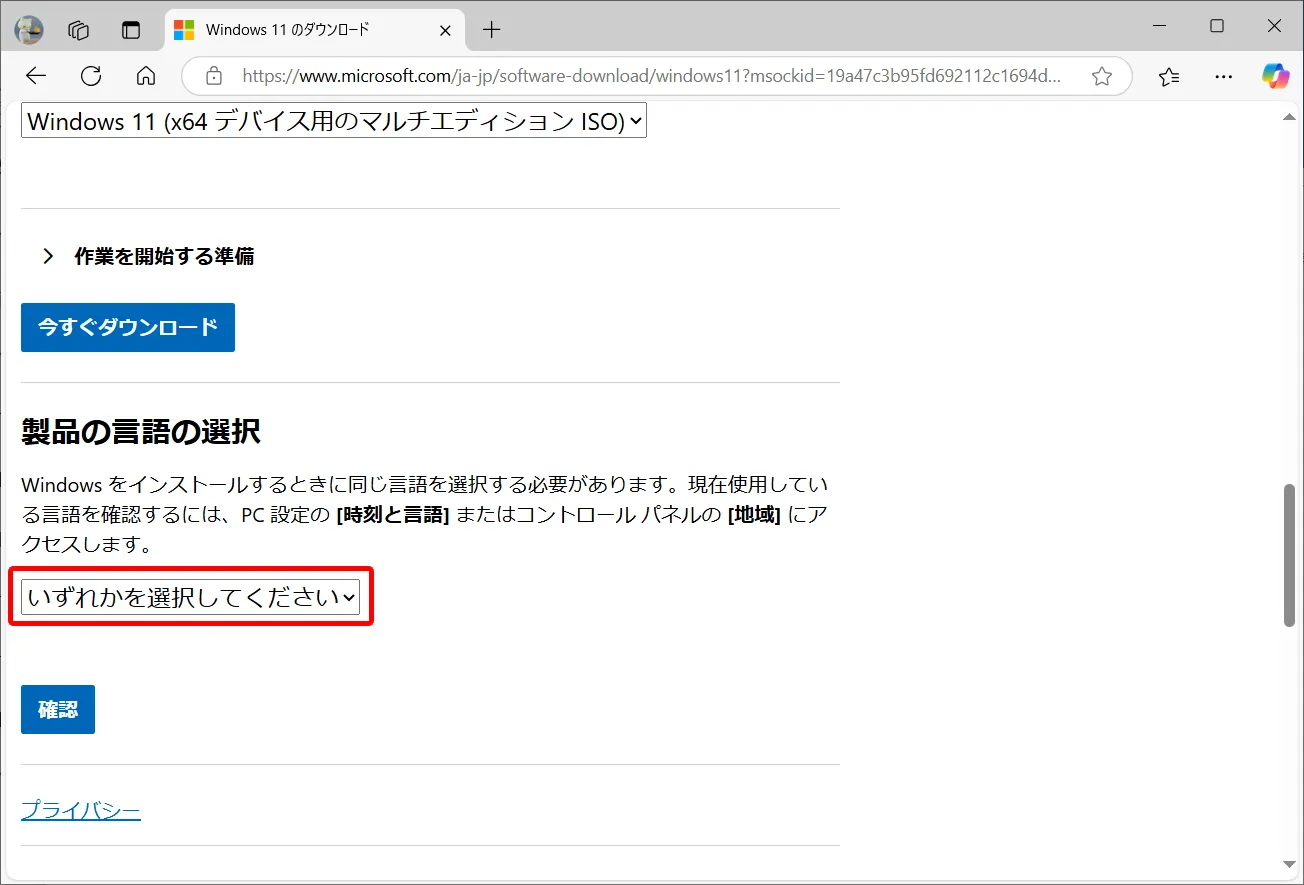The height and width of the screenshot is (885, 1304).
Task: Maximize the browser window
Action: coord(1217,27)
